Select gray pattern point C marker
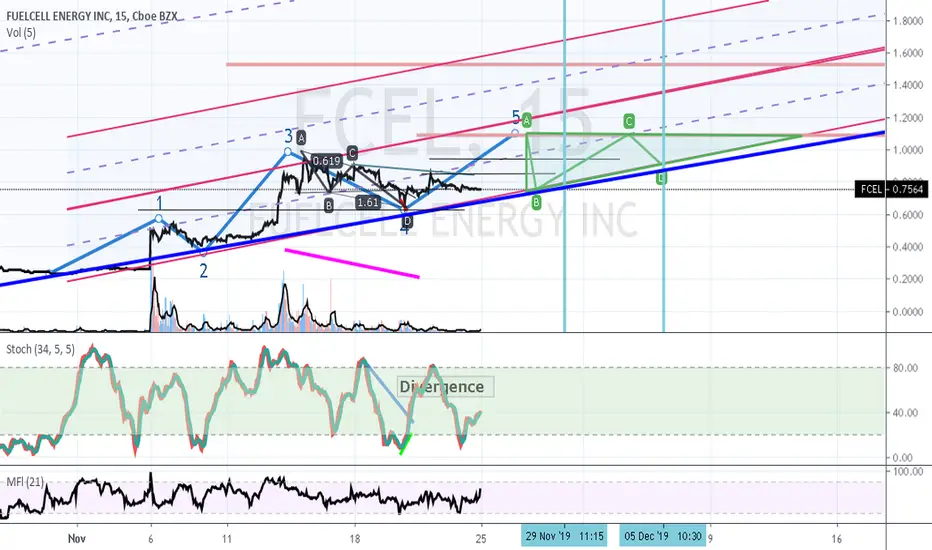932x550 pixels. pyautogui.click(x=352, y=153)
